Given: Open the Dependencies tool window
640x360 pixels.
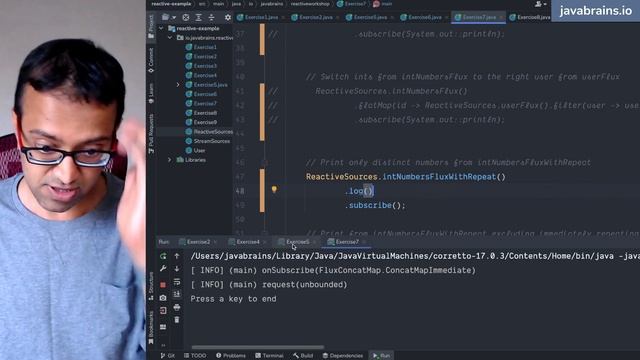Looking at the screenshot, I should point(343,356).
